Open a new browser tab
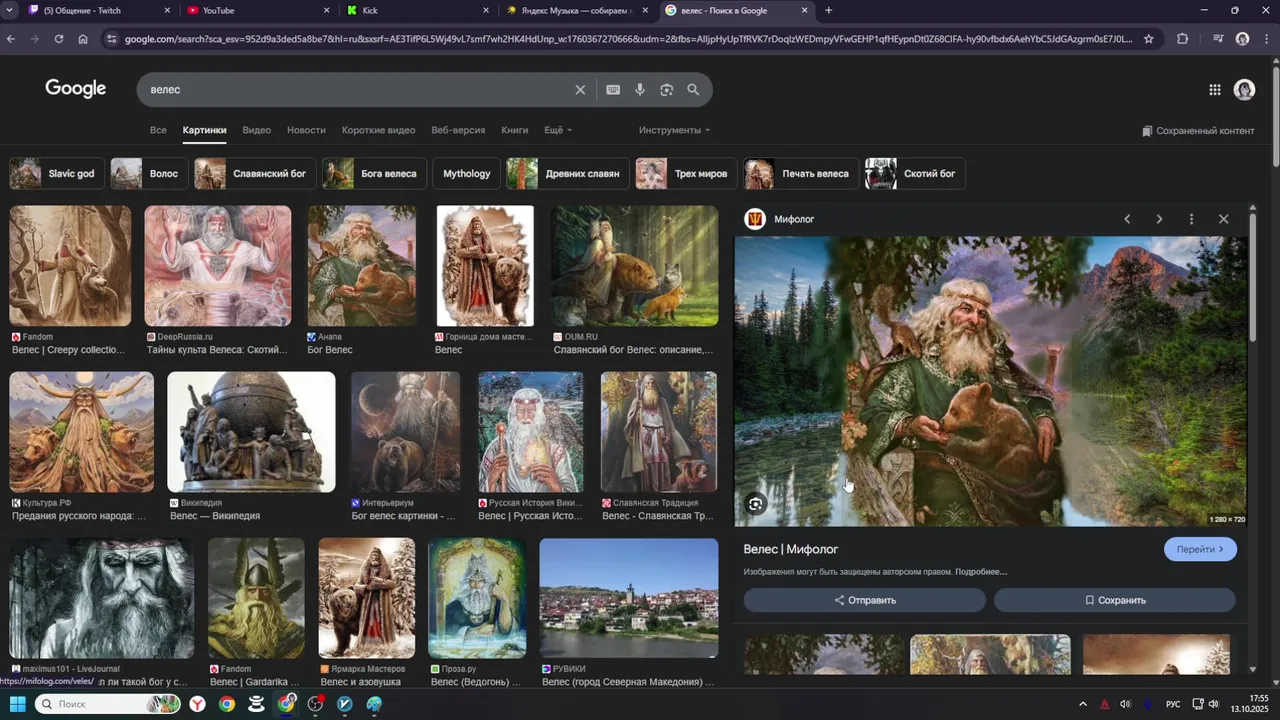 828,10
